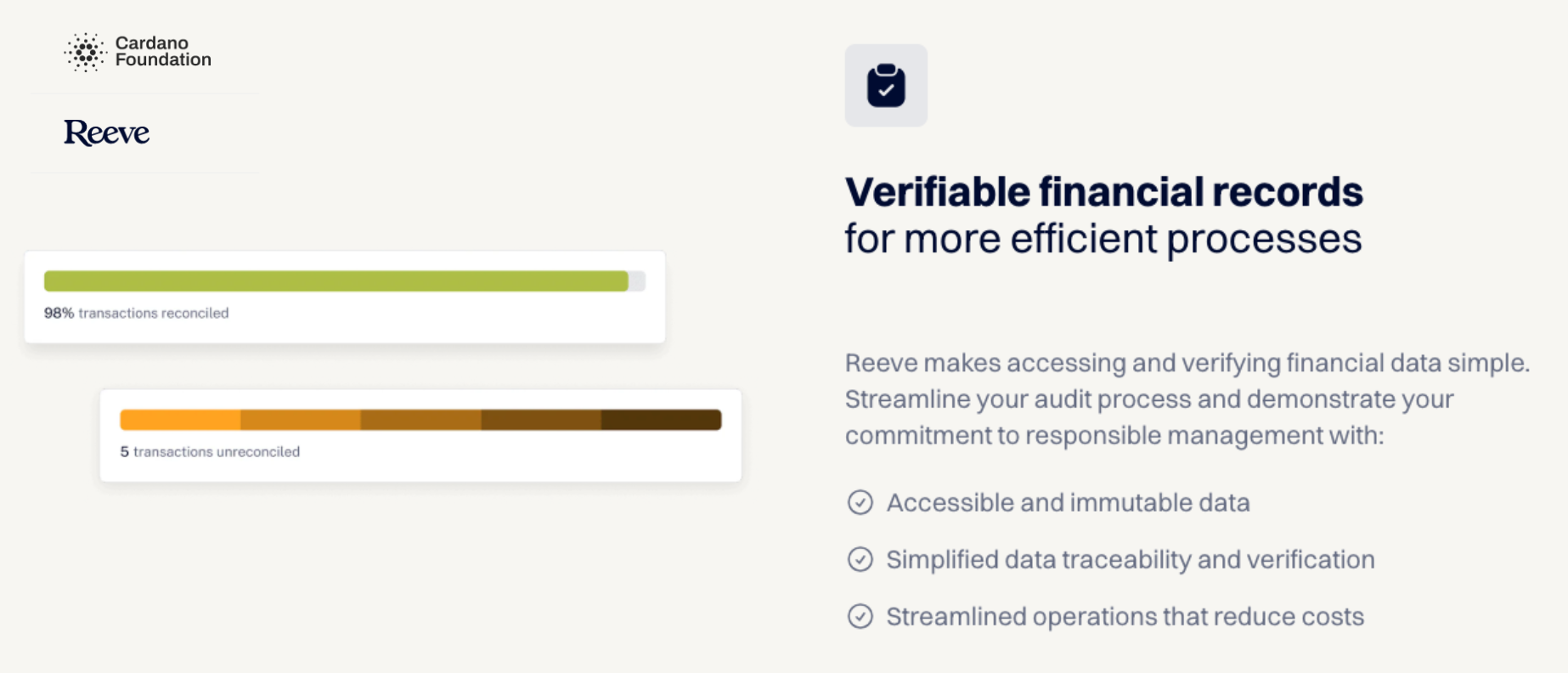The width and height of the screenshot is (1568, 673).
Task: Click the Reeve wordmark logo
Action: (x=106, y=133)
